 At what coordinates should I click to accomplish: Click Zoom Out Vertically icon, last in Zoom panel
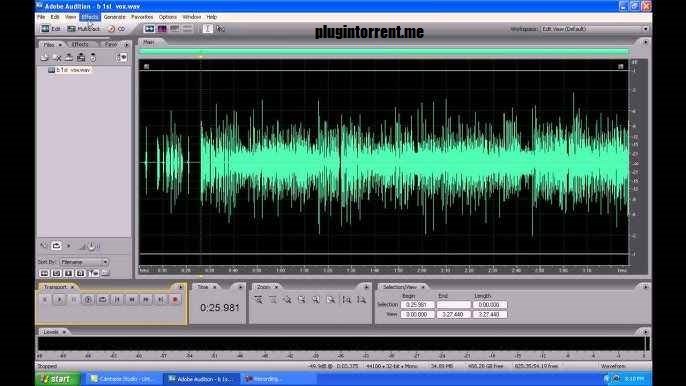pyautogui.click(x=361, y=300)
